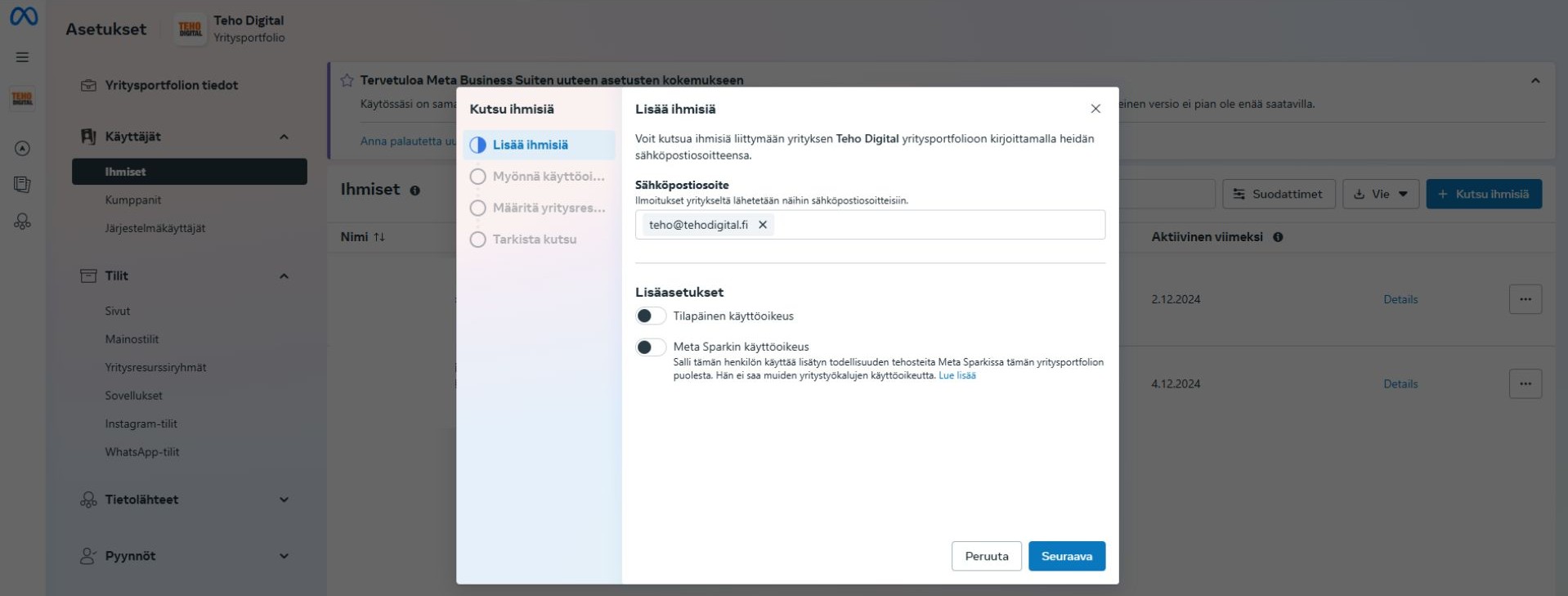Image resolution: width=1568 pixels, height=596 pixels.
Task: Open the hamburger menu icon
Action: [x=22, y=57]
